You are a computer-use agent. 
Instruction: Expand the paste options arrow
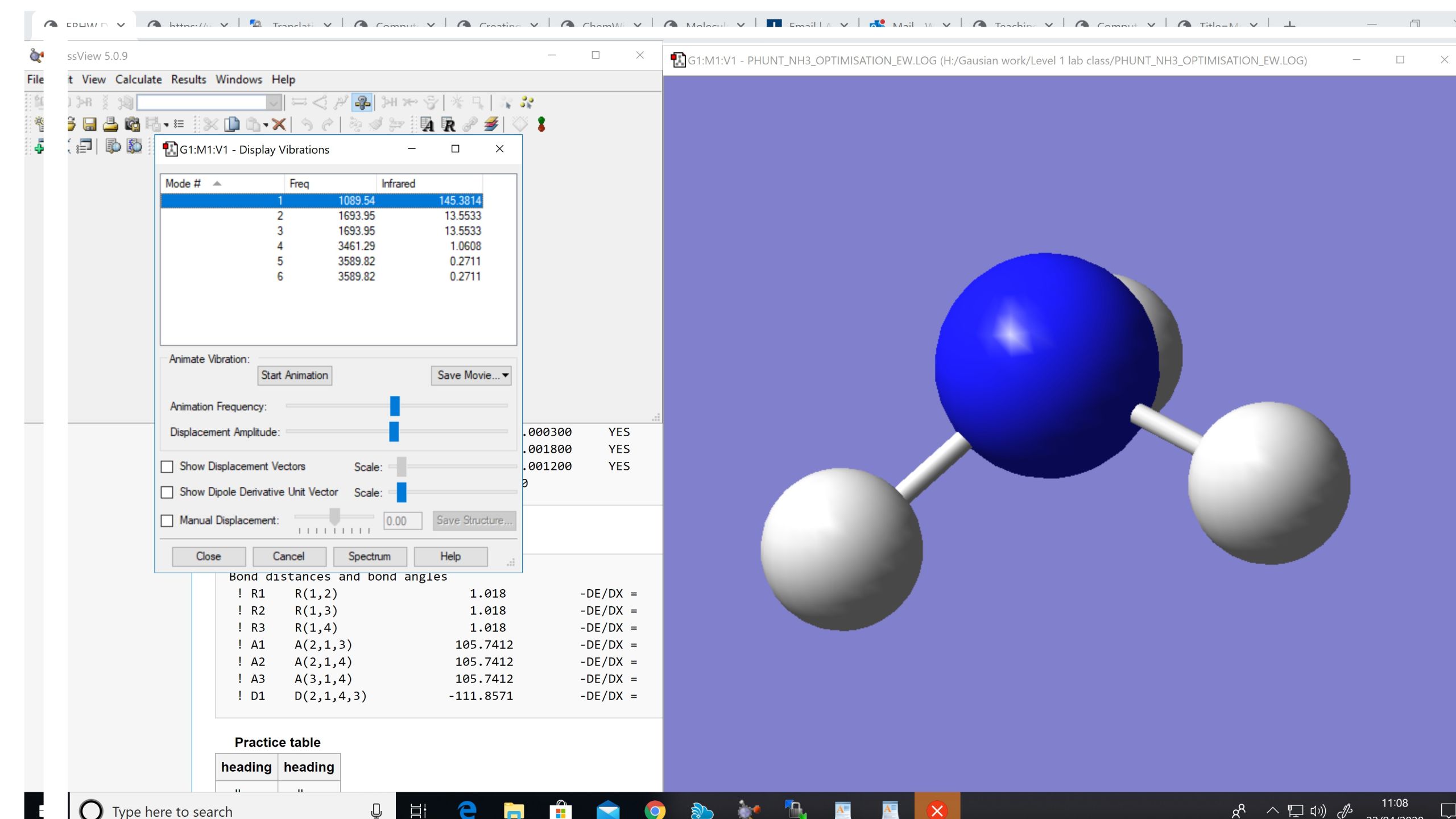point(266,125)
